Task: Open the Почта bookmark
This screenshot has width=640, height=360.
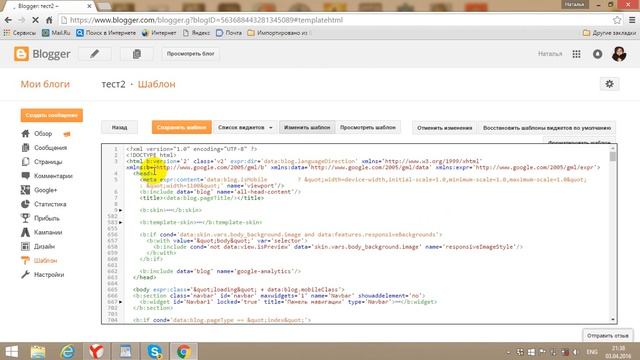Action: point(229,33)
